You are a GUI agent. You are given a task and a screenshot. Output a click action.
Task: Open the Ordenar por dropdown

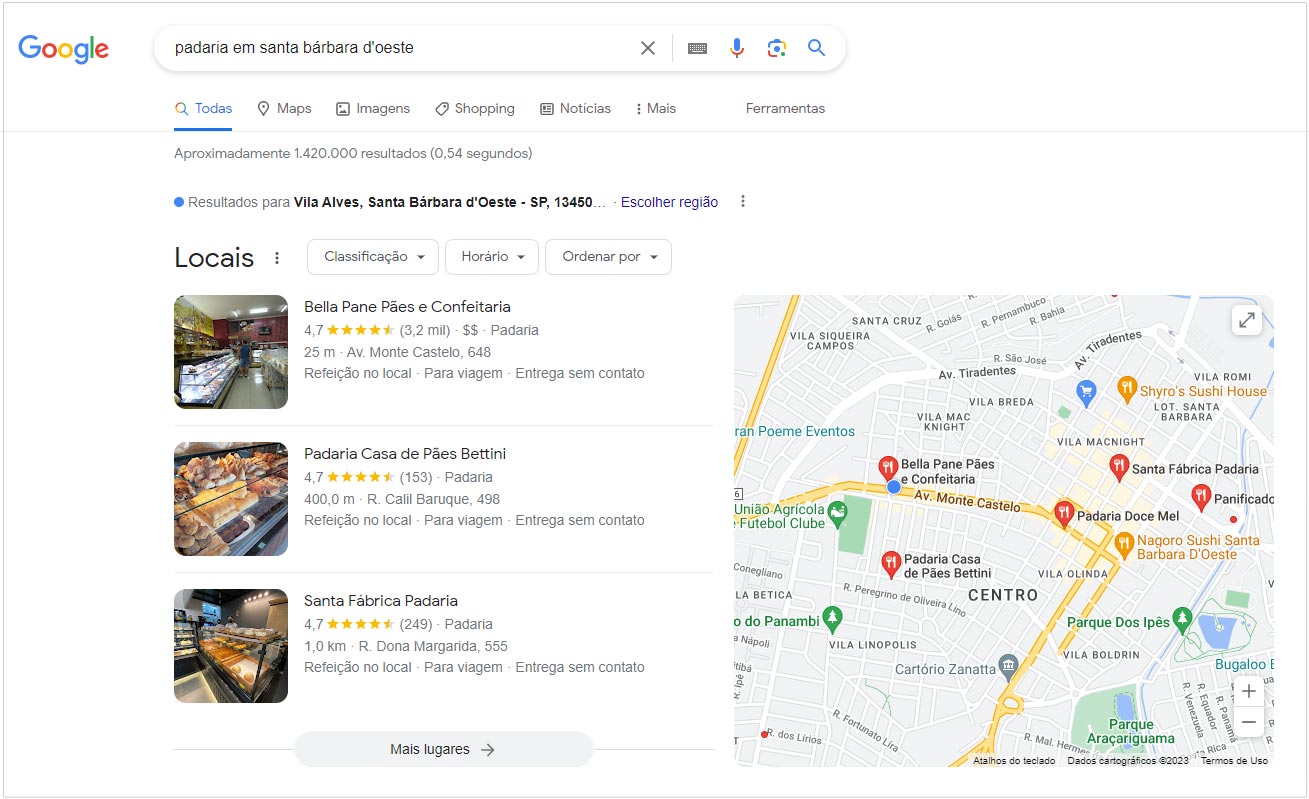pyautogui.click(x=608, y=257)
